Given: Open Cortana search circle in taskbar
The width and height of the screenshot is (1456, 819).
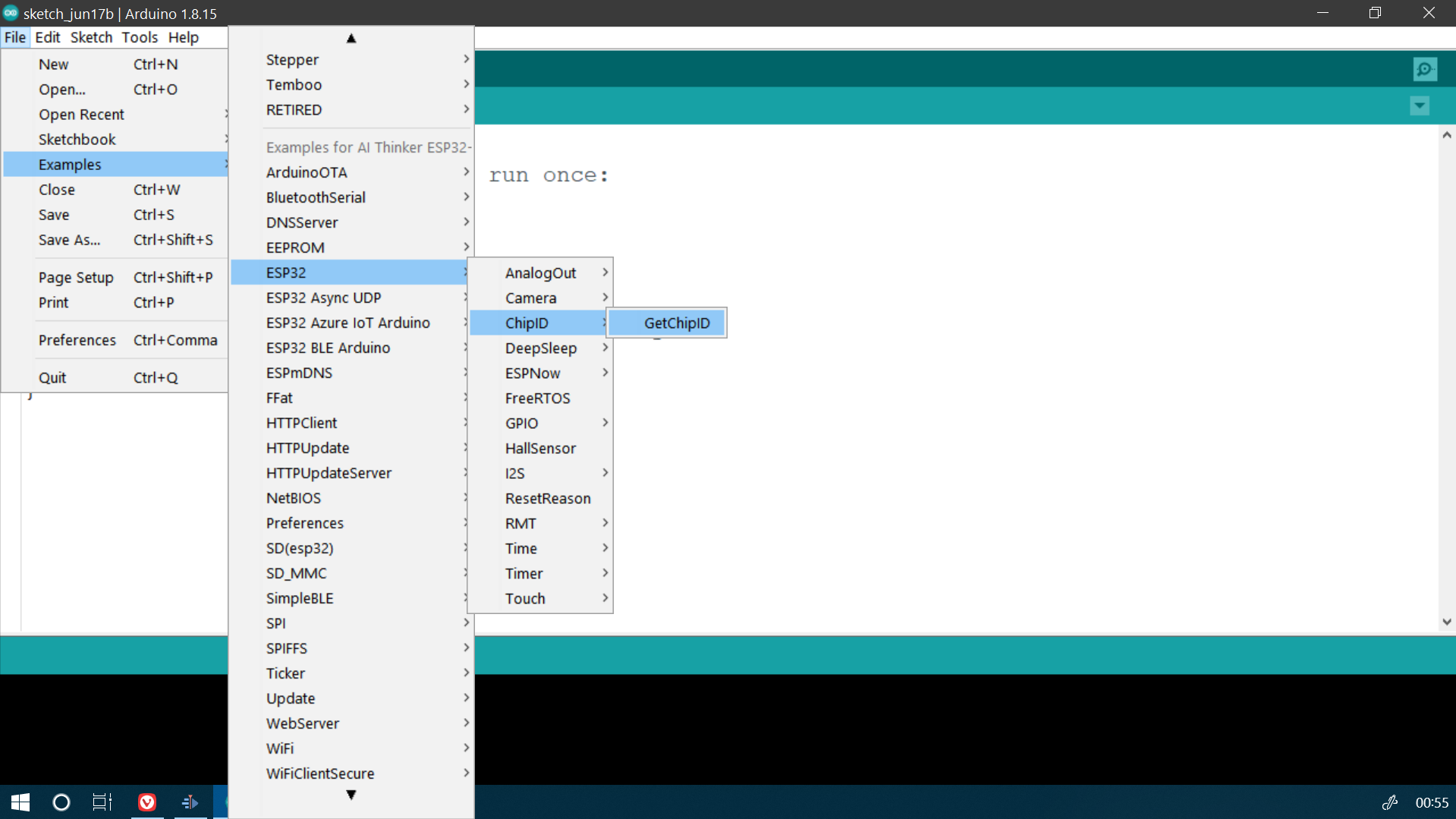Looking at the screenshot, I should pyautogui.click(x=61, y=802).
